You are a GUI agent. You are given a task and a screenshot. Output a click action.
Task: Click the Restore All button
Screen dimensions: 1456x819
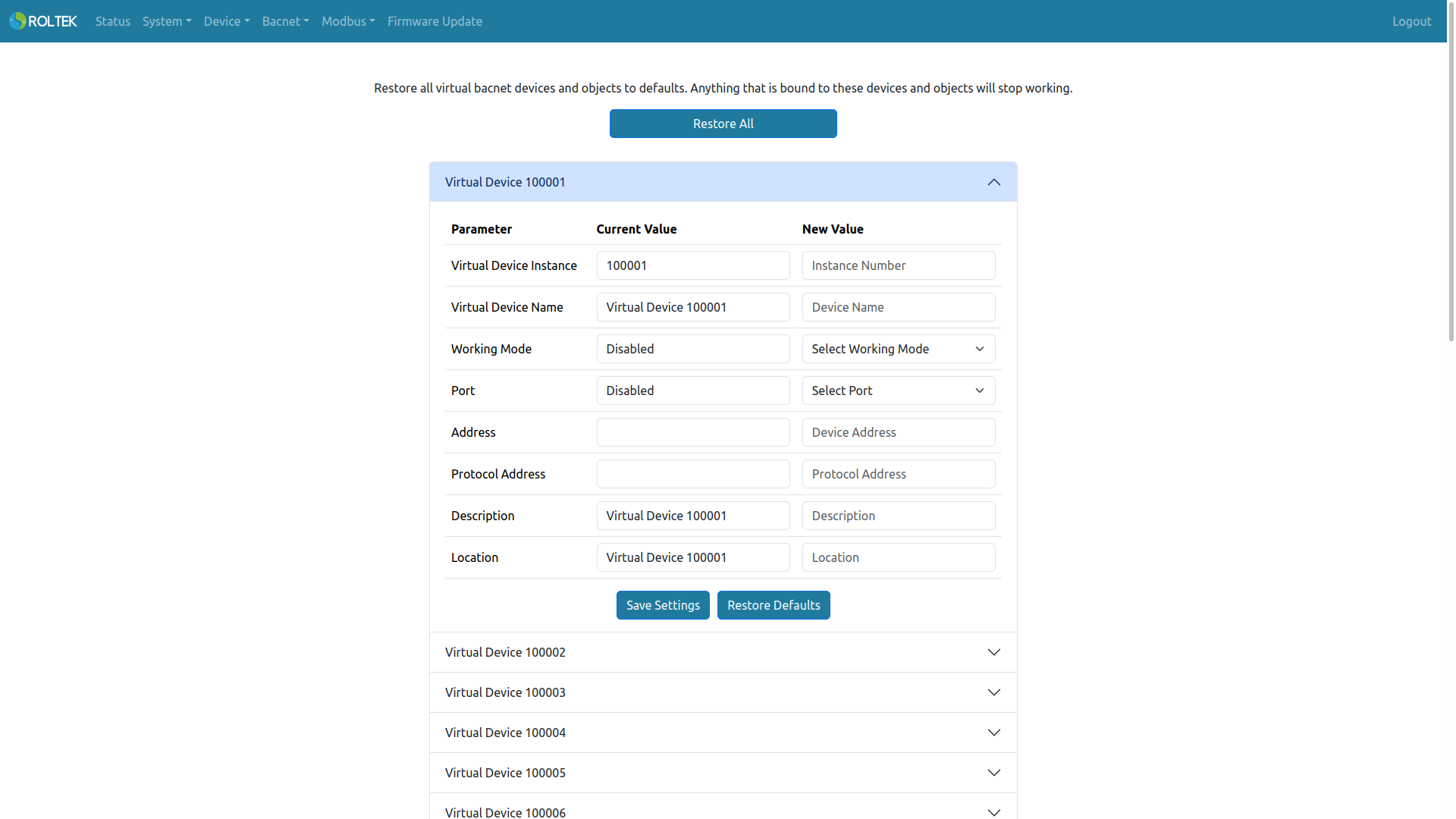(x=723, y=124)
